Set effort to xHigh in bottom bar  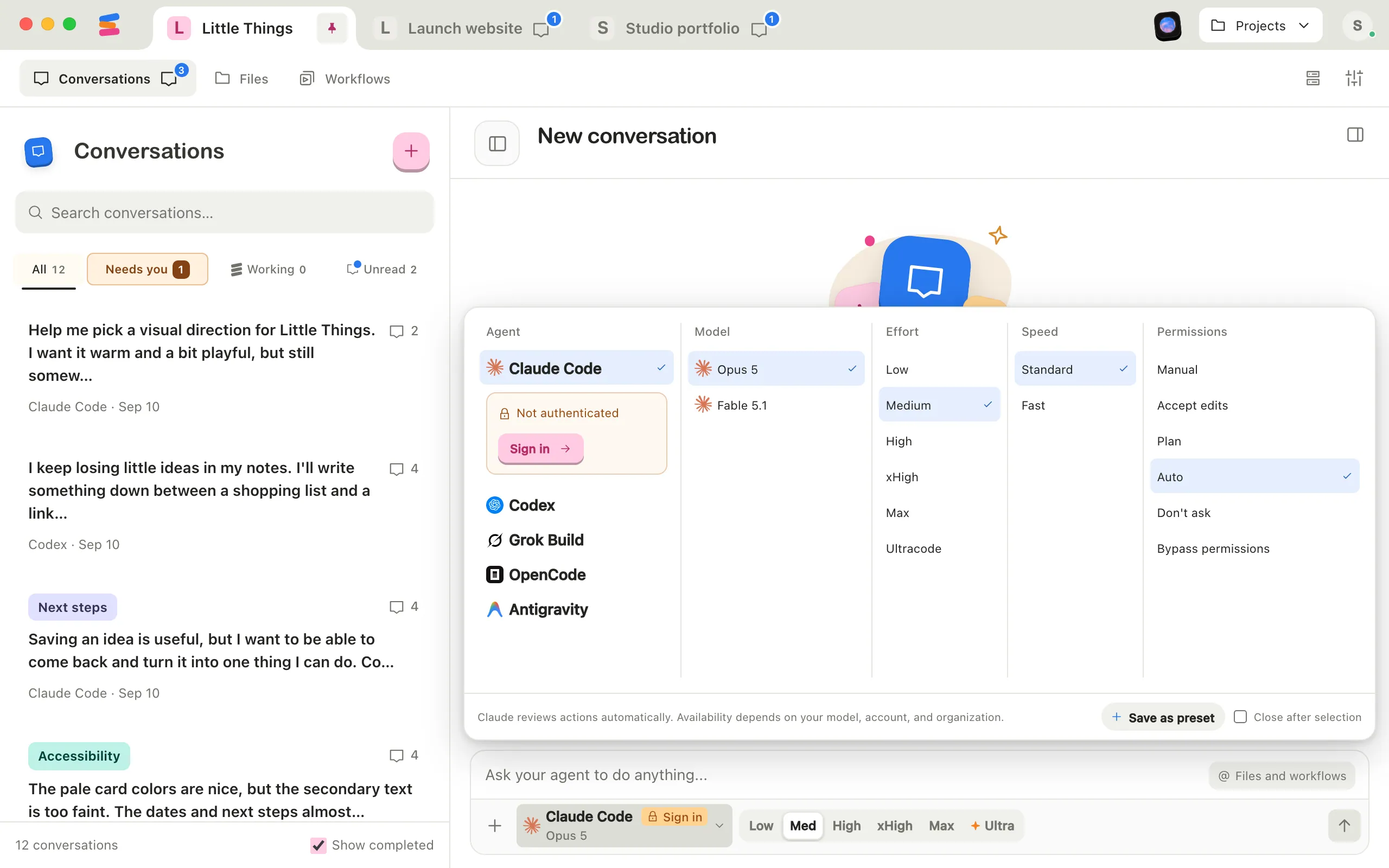tap(894, 826)
